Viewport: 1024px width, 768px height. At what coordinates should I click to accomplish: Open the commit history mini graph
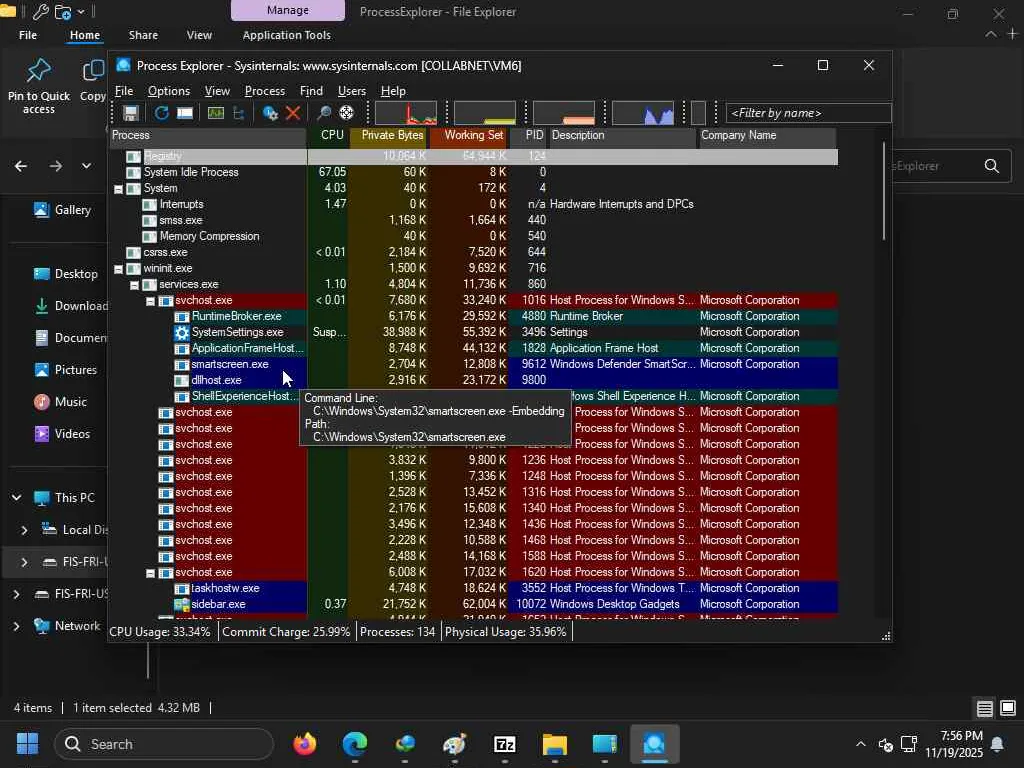(x=485, y=113)
